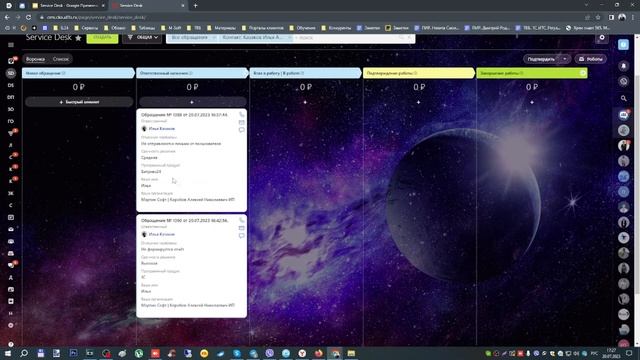The height and width of the screenshot is (360, 640).
Task: Bookmark page with browser star icon
Action: click(x=598, y=17)
